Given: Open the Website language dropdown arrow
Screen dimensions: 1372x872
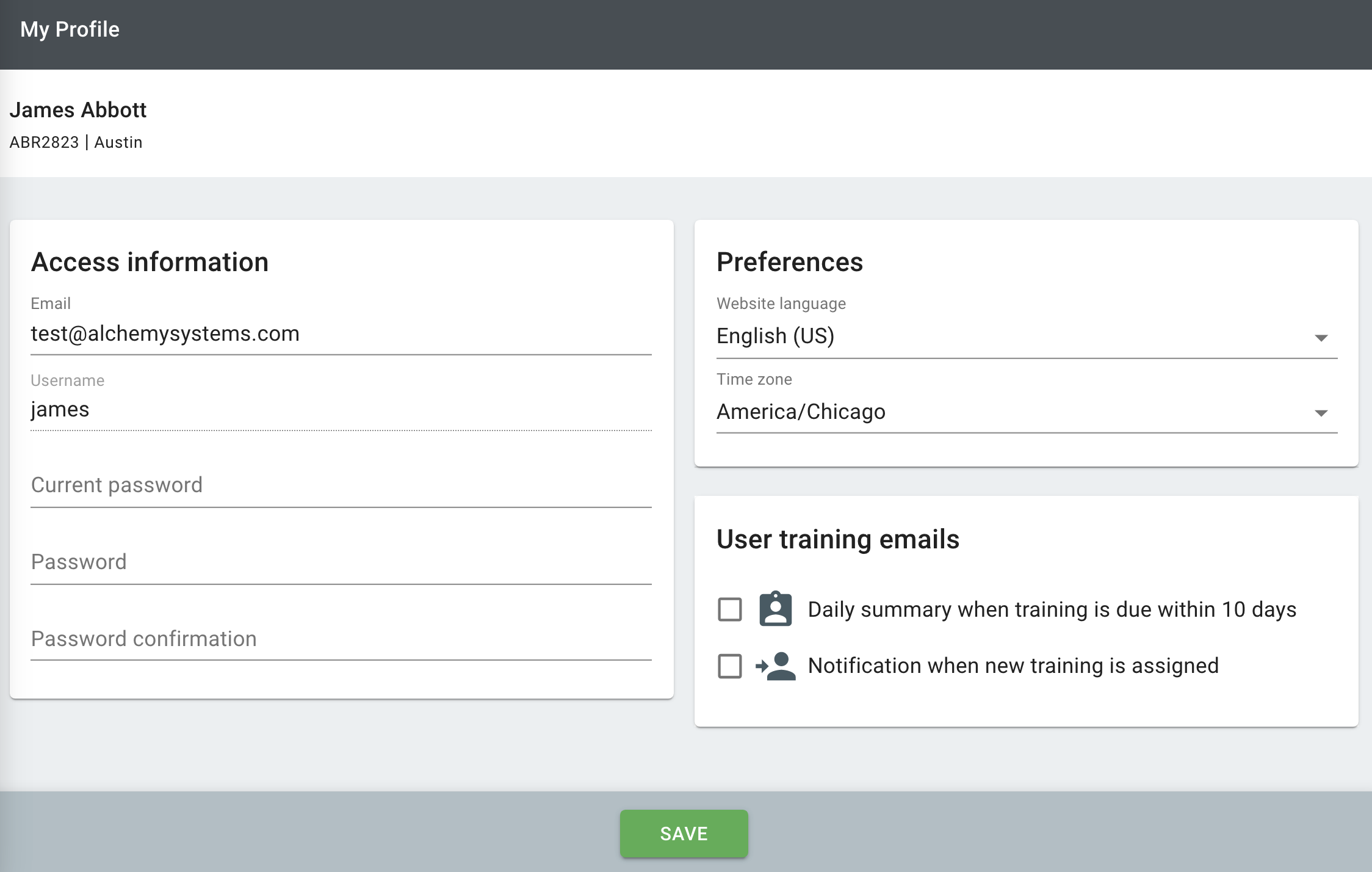Looking at the screenshot, I should click(1321, 338).
